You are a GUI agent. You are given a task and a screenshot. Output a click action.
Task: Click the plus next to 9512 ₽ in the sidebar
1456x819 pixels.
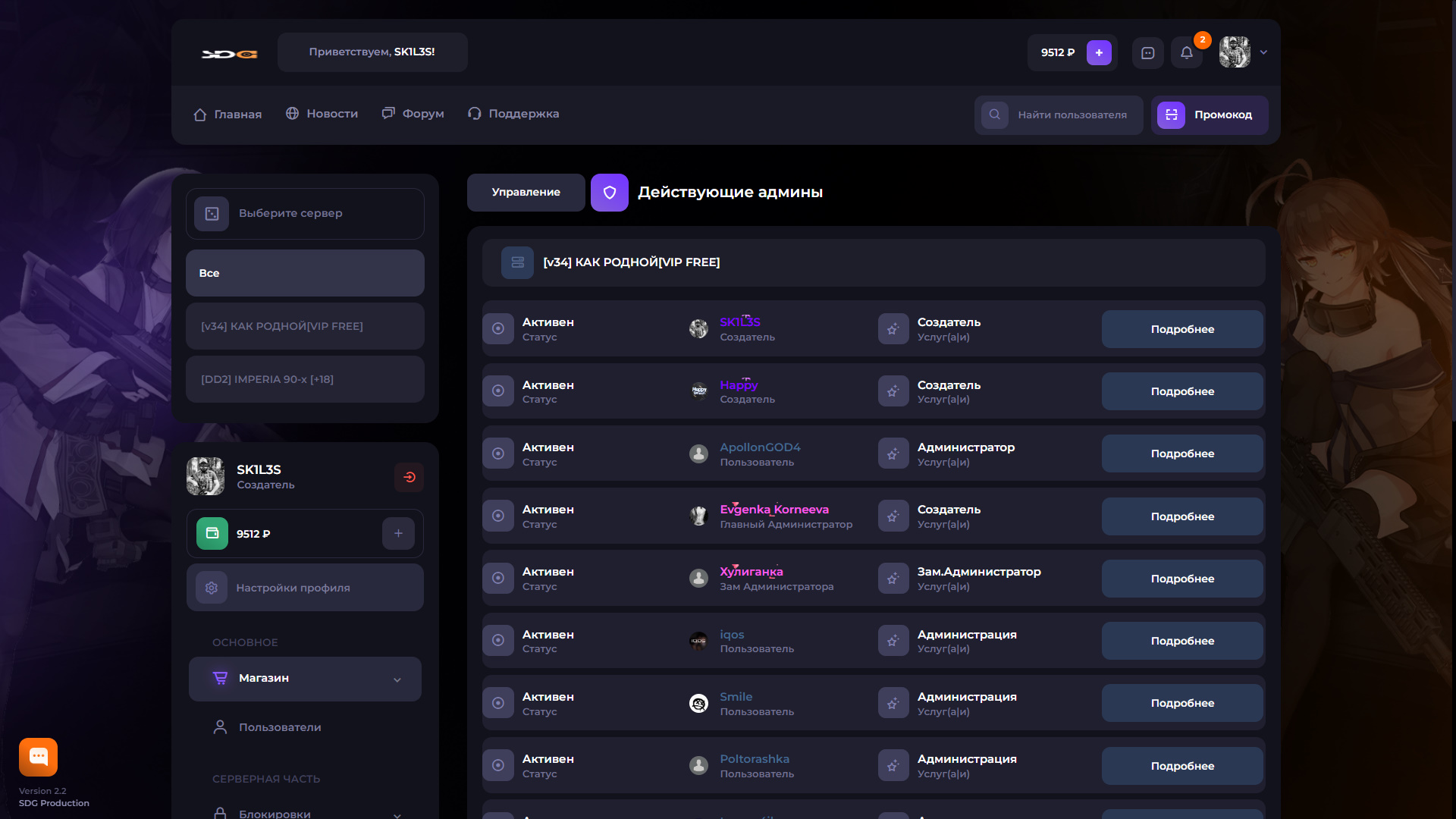[x=398, y=533]
